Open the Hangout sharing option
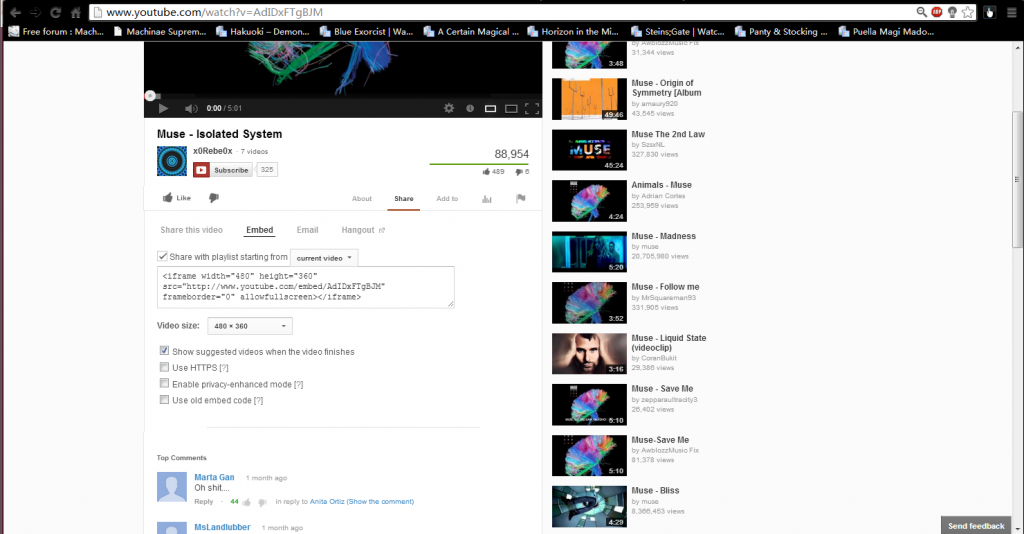Viewport: 1024px width, 534px height. coord(362,230)
